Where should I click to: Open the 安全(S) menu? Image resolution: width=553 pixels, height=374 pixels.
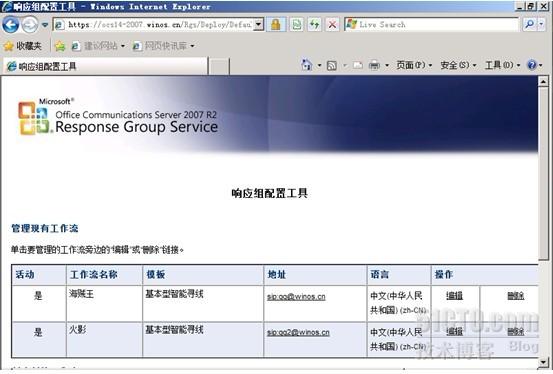(458, 65)
